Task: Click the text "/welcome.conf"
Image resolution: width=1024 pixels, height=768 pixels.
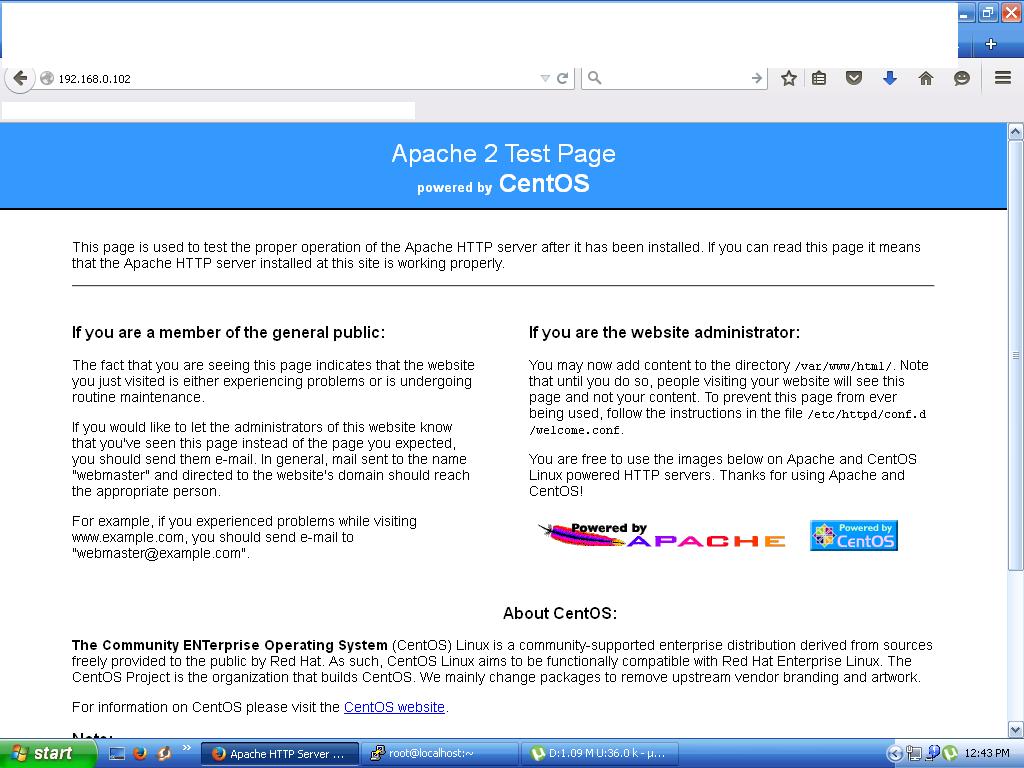Action: pyautogui.click(x=575, y=430)
